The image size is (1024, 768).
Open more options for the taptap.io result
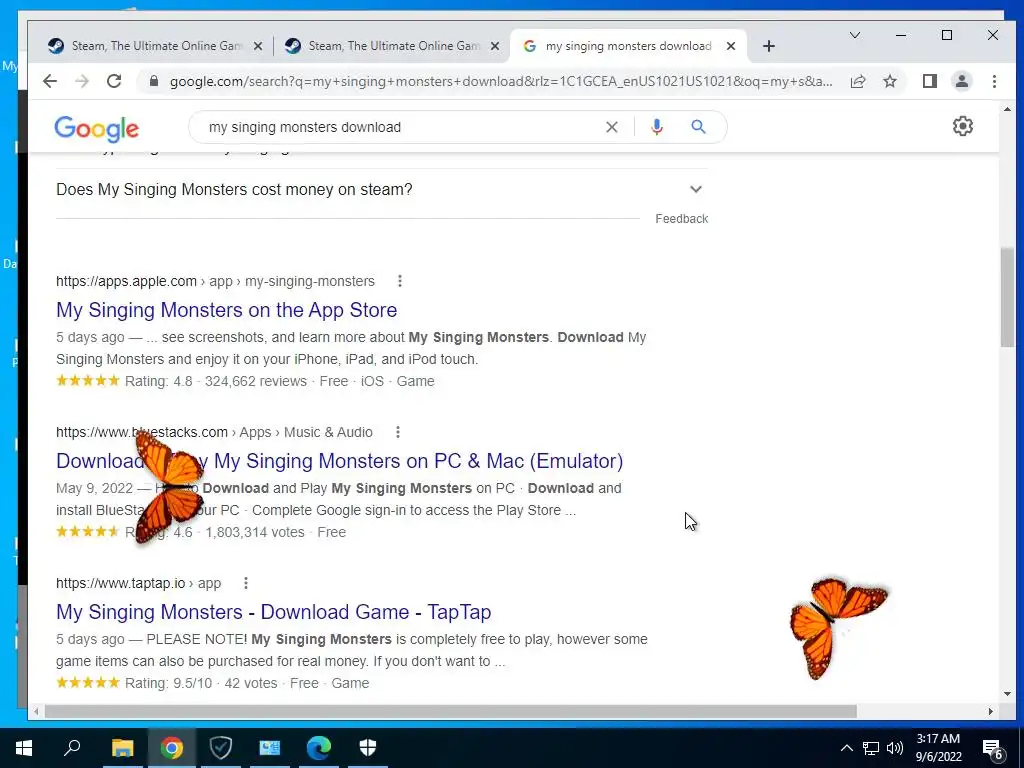click(246, 583)
